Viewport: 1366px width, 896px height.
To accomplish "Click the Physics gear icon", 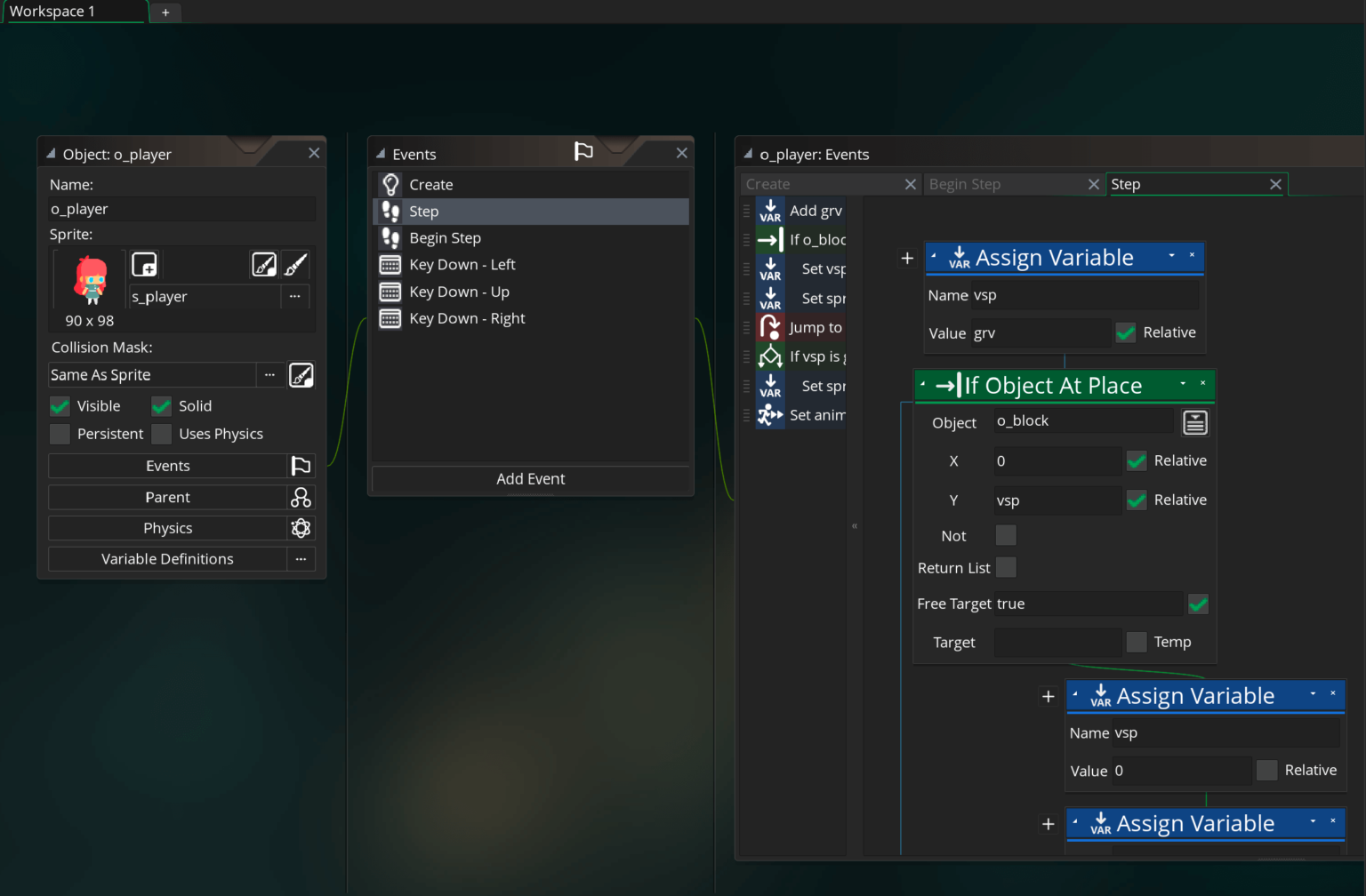I will 301,528.
